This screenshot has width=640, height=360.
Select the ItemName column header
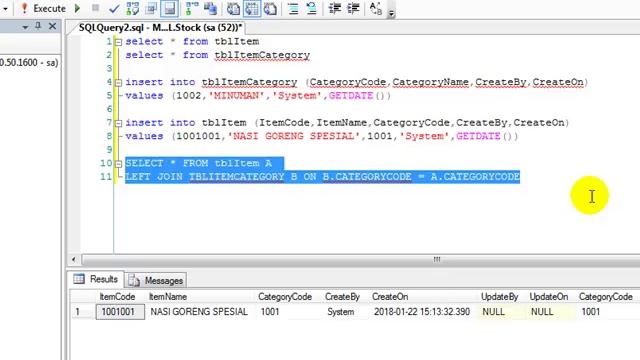click(168, 297)
